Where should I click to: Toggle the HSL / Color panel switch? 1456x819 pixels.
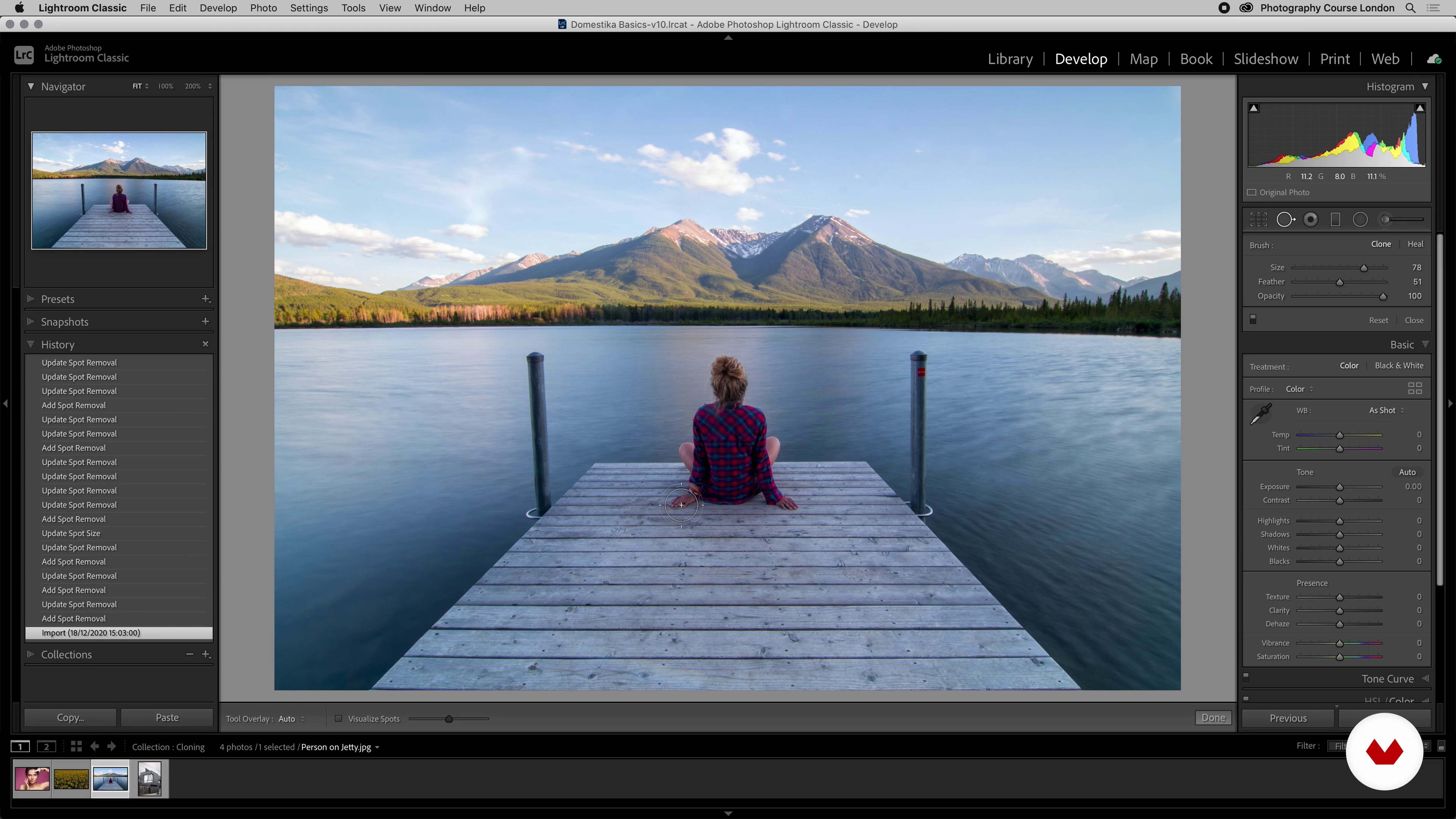tap(1246, 698)
